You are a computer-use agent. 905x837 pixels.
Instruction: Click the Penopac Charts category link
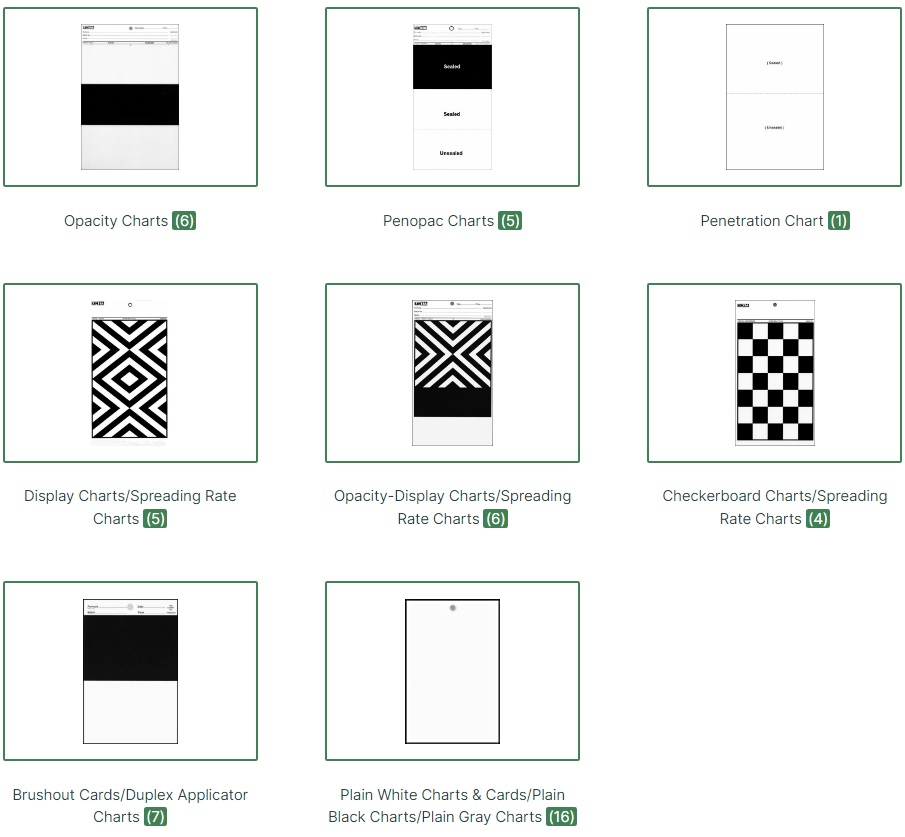pos(439,221)
